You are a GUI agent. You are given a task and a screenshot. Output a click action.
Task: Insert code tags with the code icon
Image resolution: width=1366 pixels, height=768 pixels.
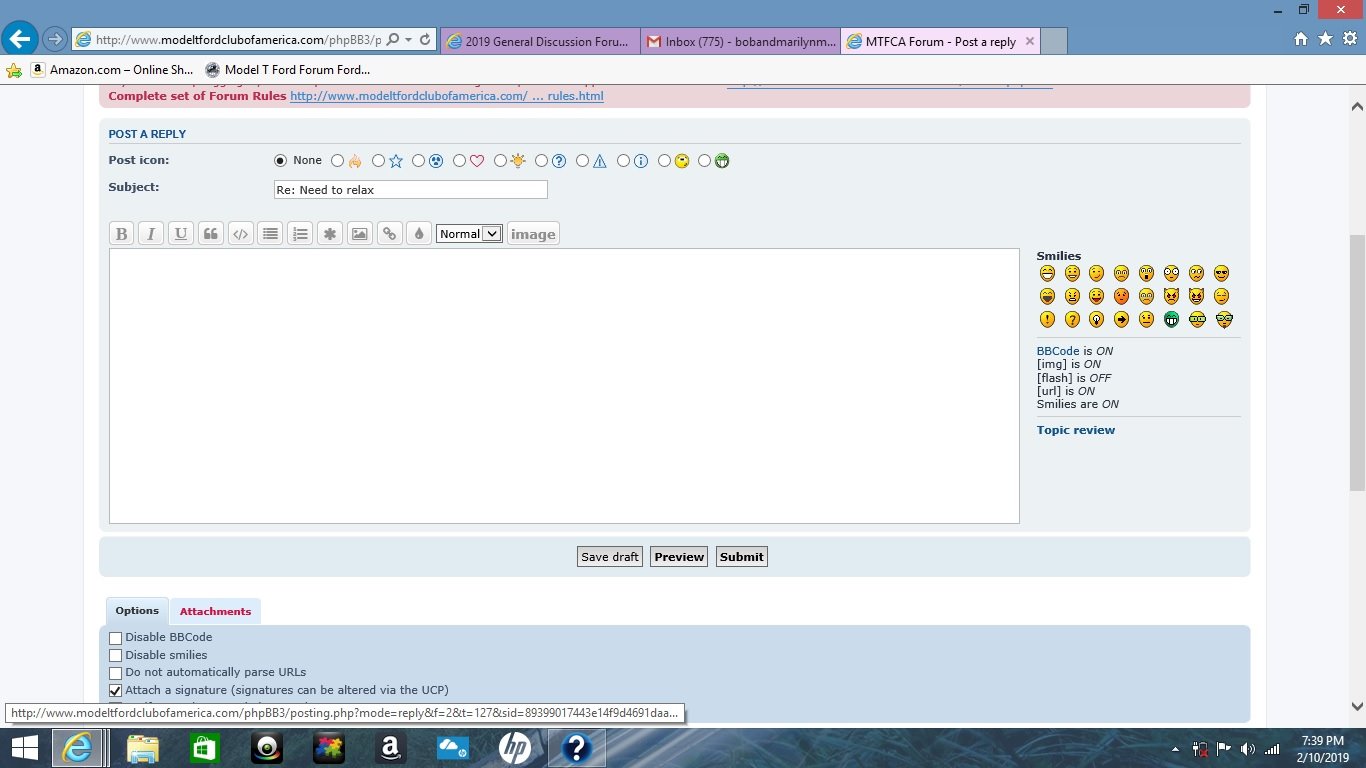click(241, 234)
